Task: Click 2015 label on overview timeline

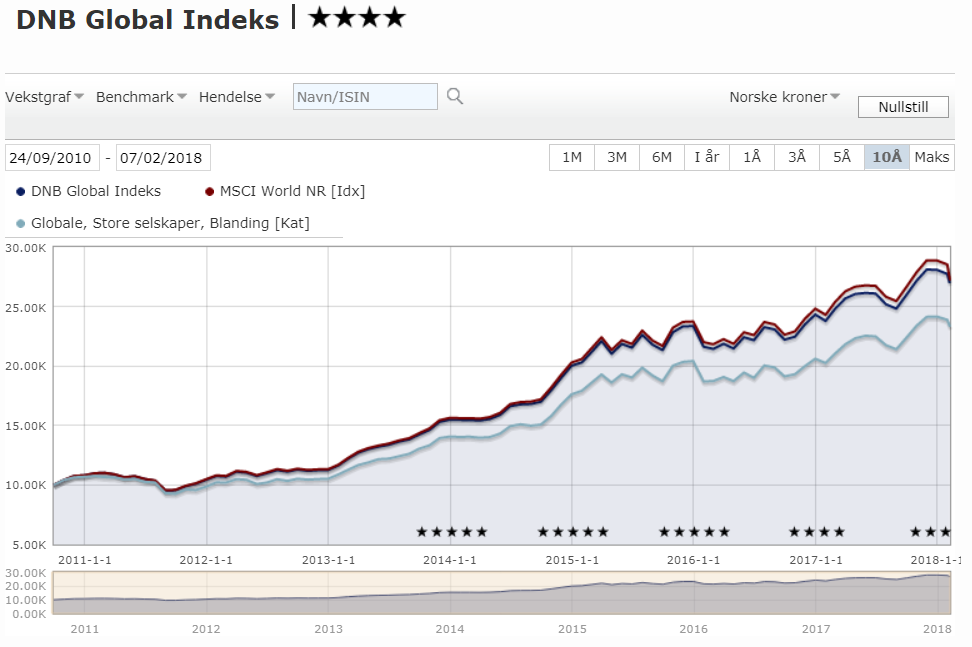Action: click(x=572, y=629)
